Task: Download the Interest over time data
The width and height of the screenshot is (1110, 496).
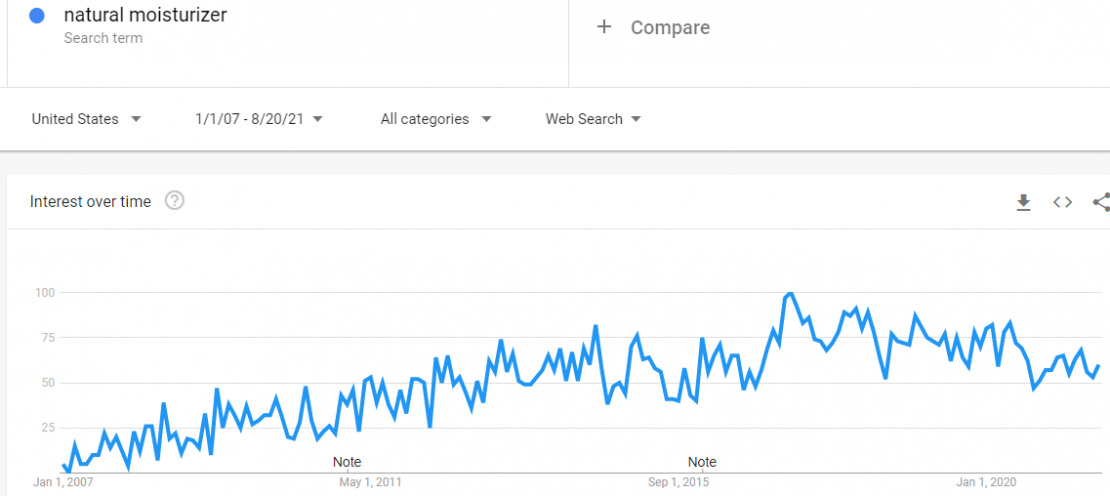Action: (x=1023, y=202)
